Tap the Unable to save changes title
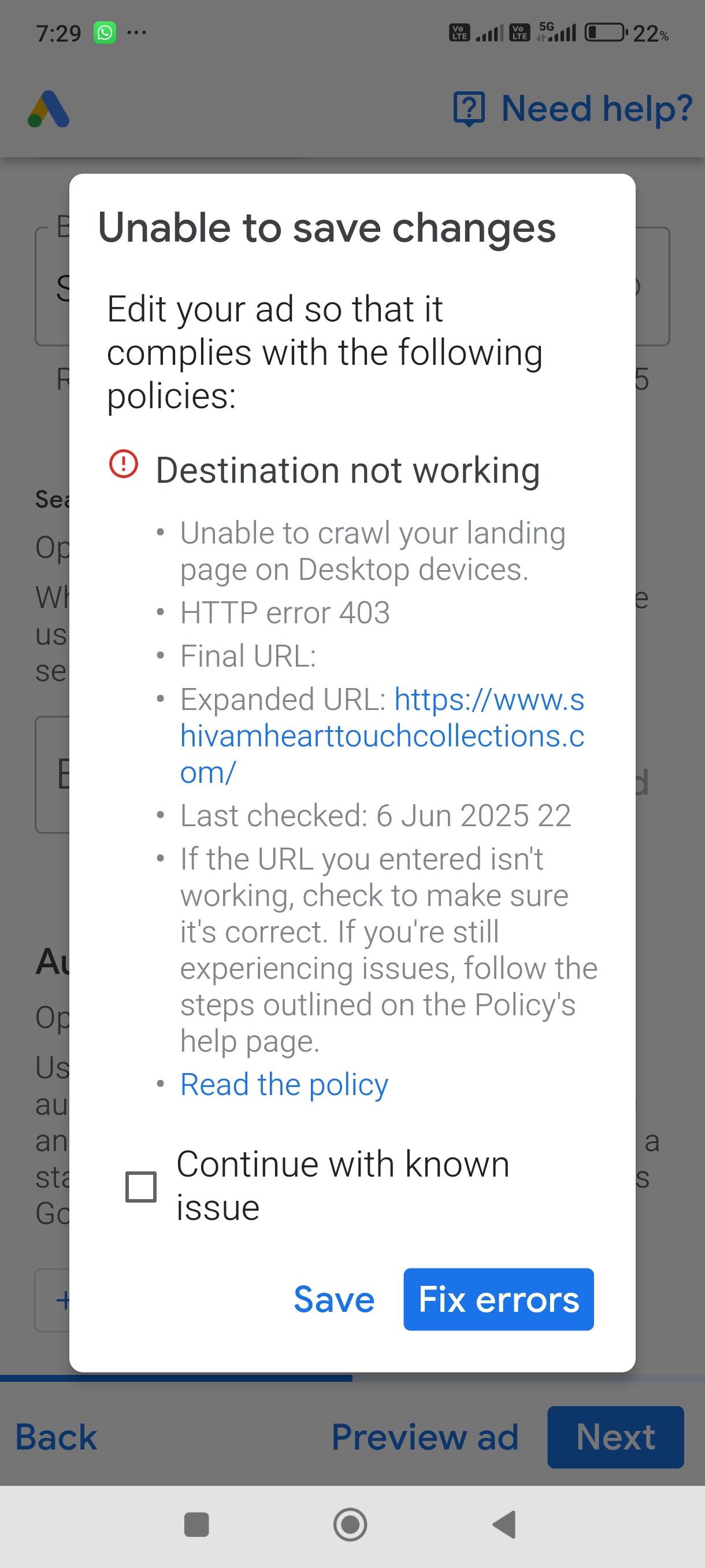 [327, 228]
